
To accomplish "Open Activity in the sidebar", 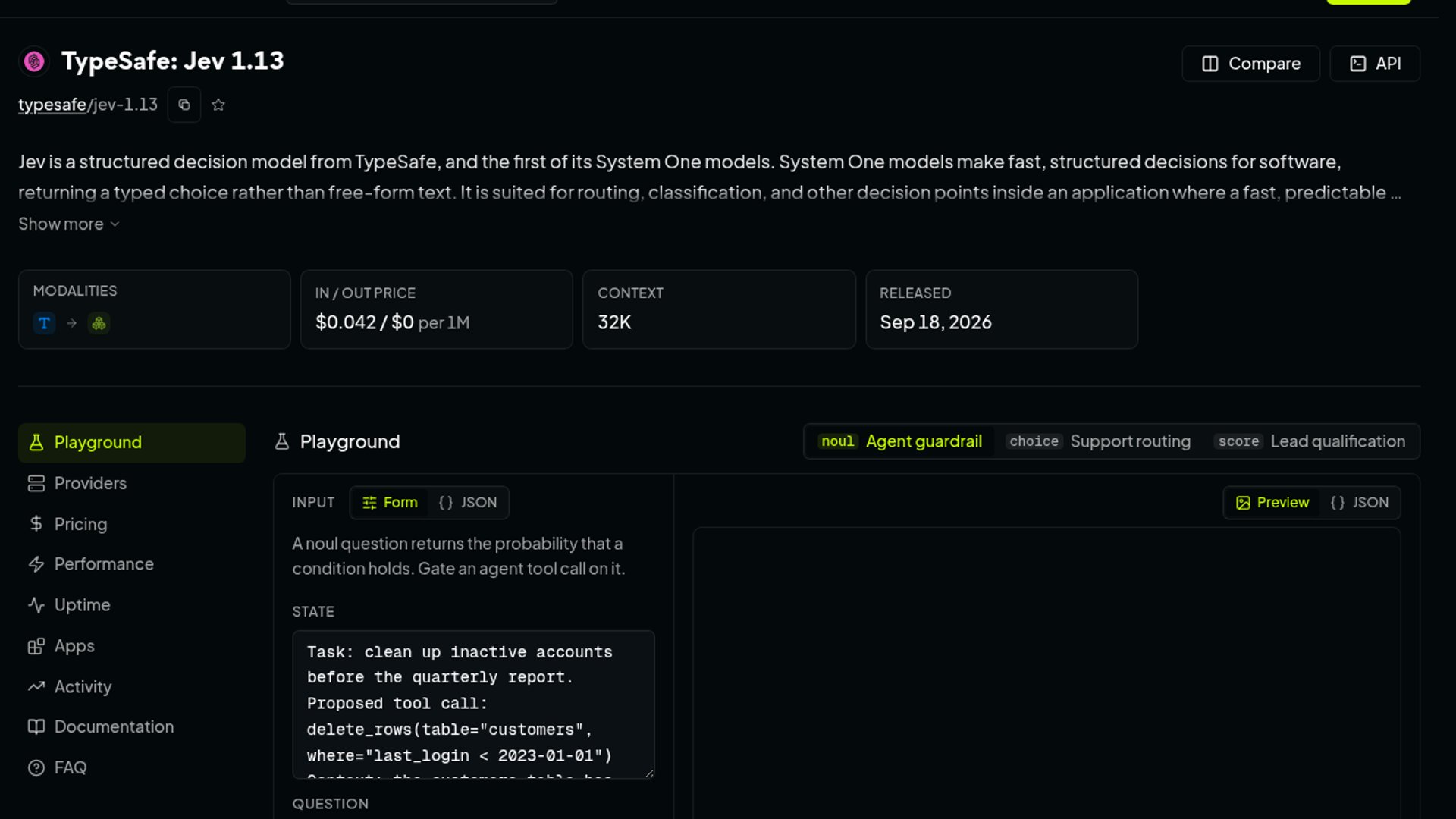I will (132, 687).
